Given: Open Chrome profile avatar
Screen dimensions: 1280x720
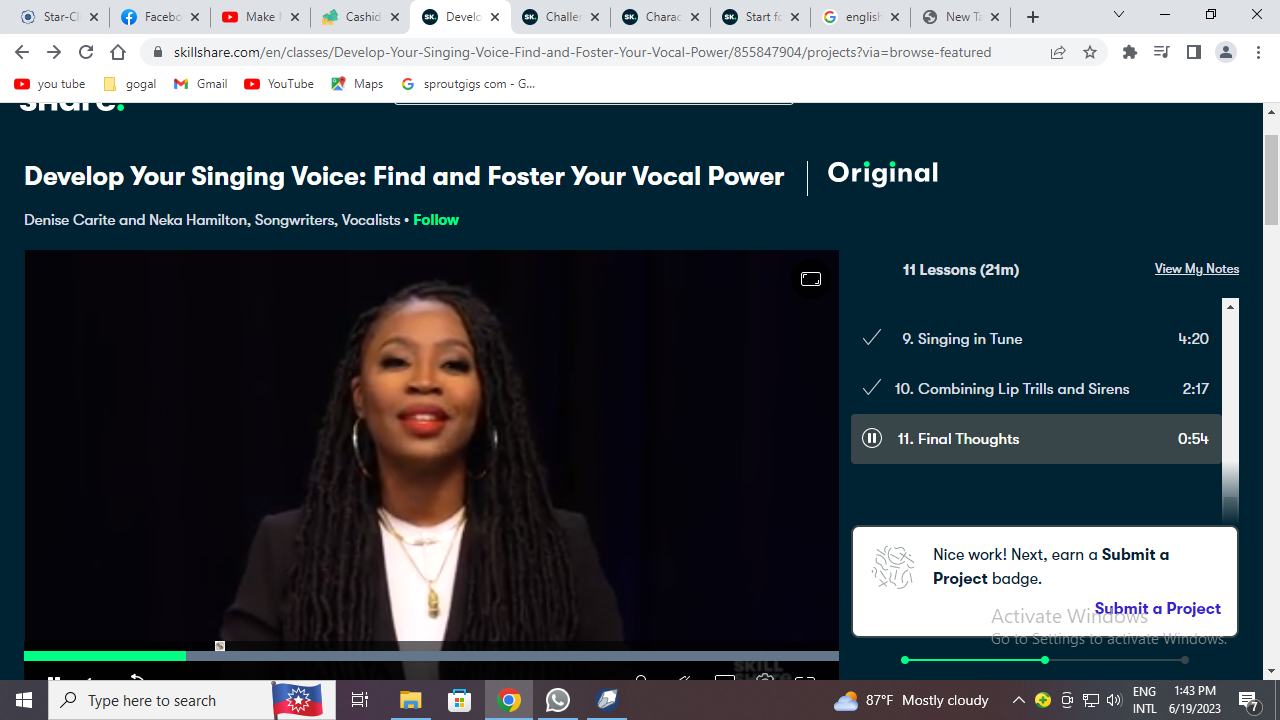Looking at the screenshot, I should [1225, 52].
